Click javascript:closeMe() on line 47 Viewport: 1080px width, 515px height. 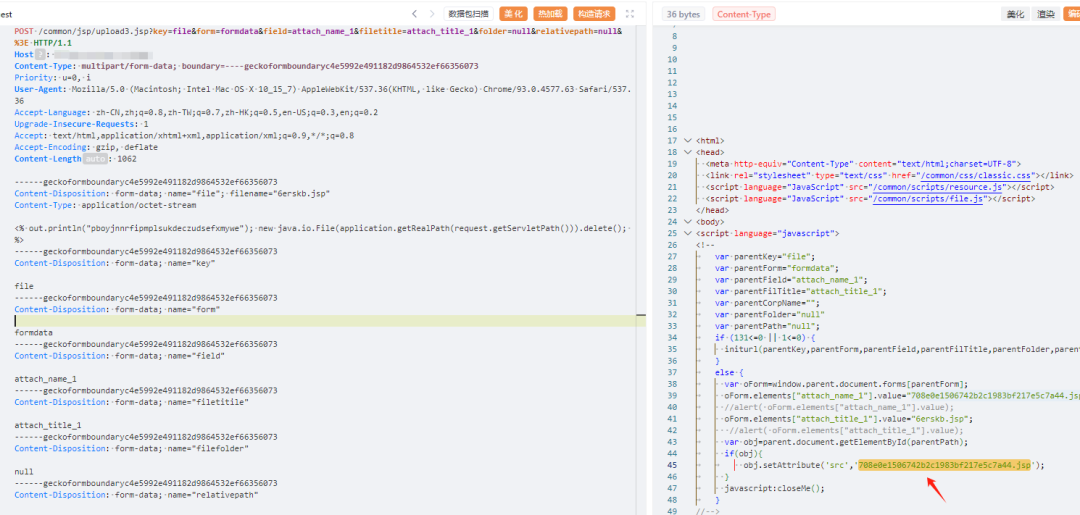(x=773, y=488)
